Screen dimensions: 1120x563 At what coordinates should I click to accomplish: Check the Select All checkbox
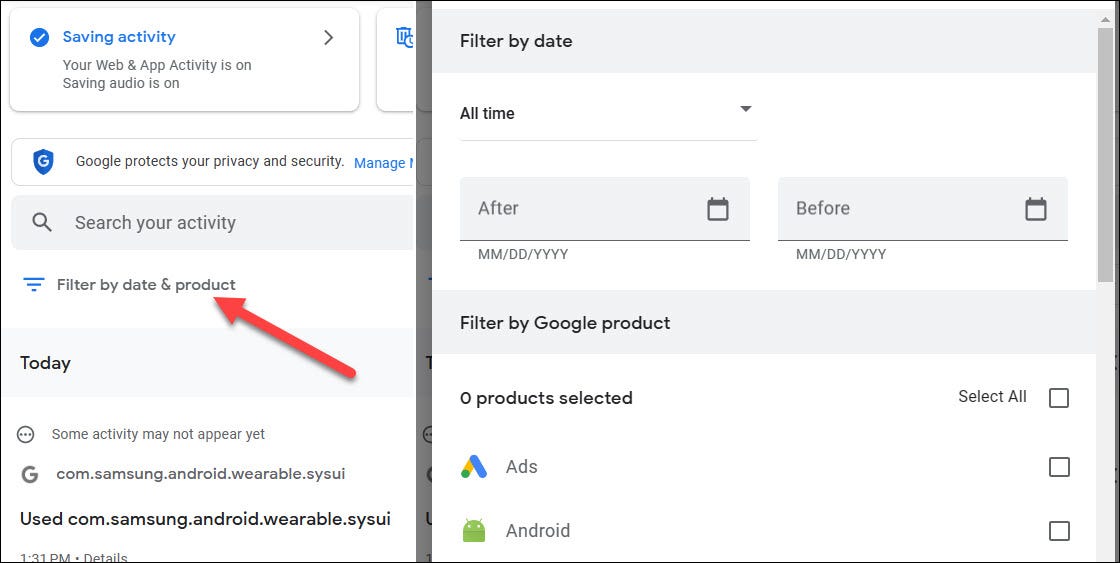tap(1058, 398)
